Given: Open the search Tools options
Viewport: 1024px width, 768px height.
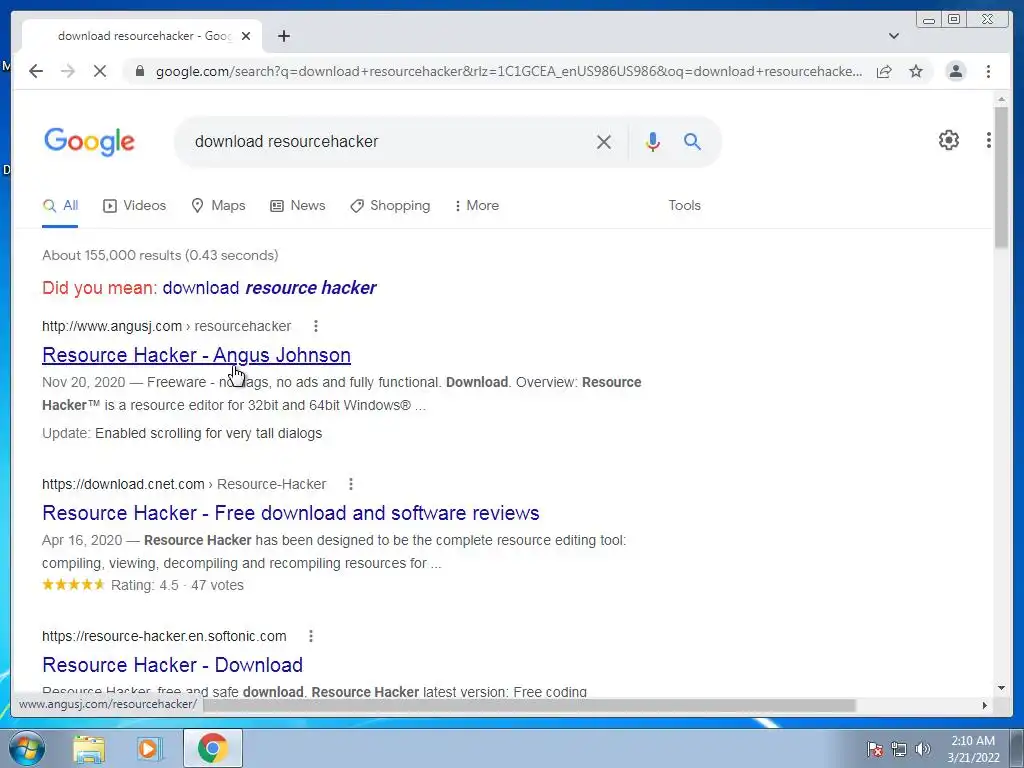Looking at the screenshot, I should [684, 206].
